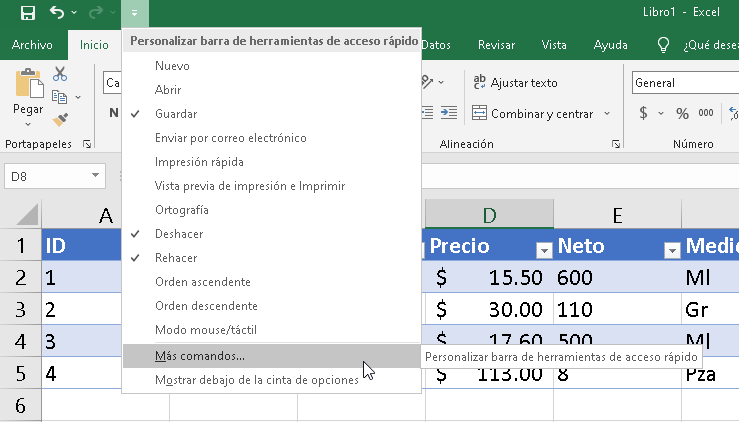
Task: Uncheck Guardar in the quick access menu
Action: (x=271, y=114)
